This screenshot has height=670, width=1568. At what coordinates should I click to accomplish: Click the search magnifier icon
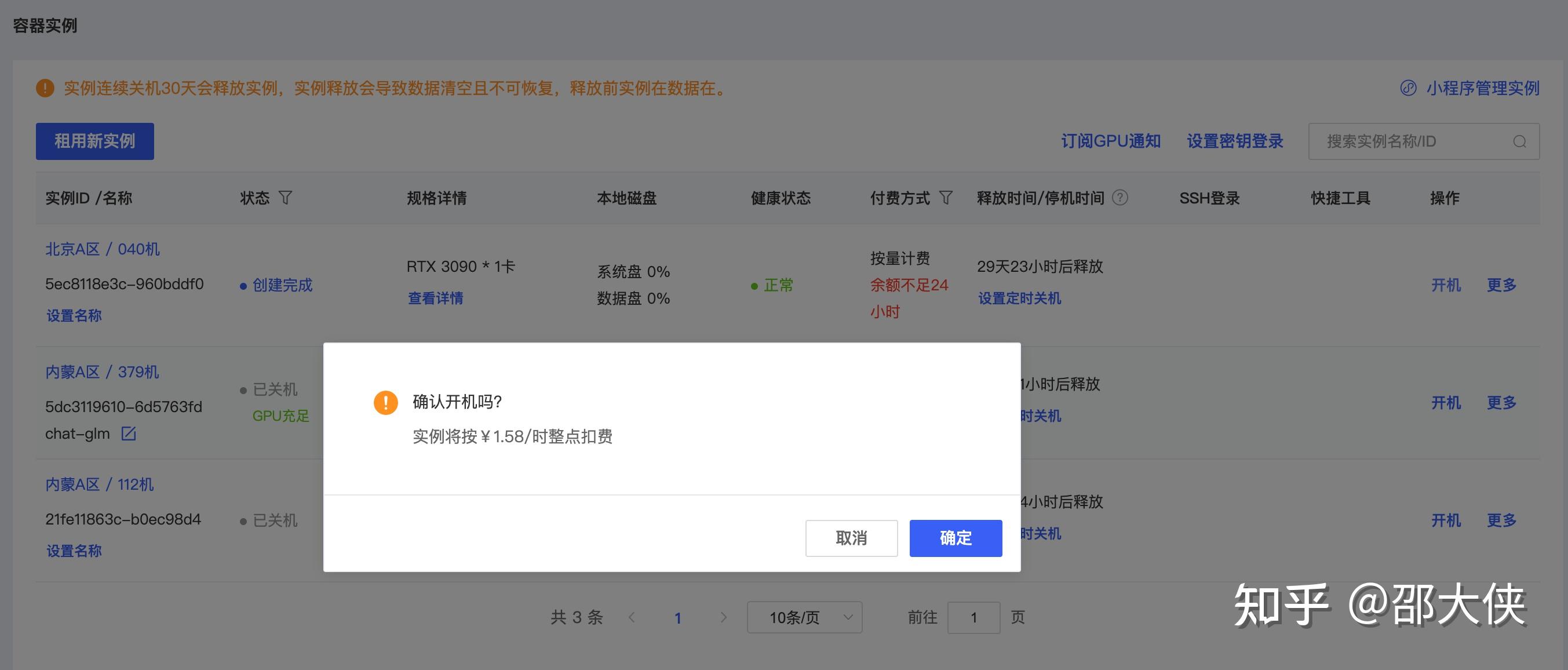tap(1519, 141)
